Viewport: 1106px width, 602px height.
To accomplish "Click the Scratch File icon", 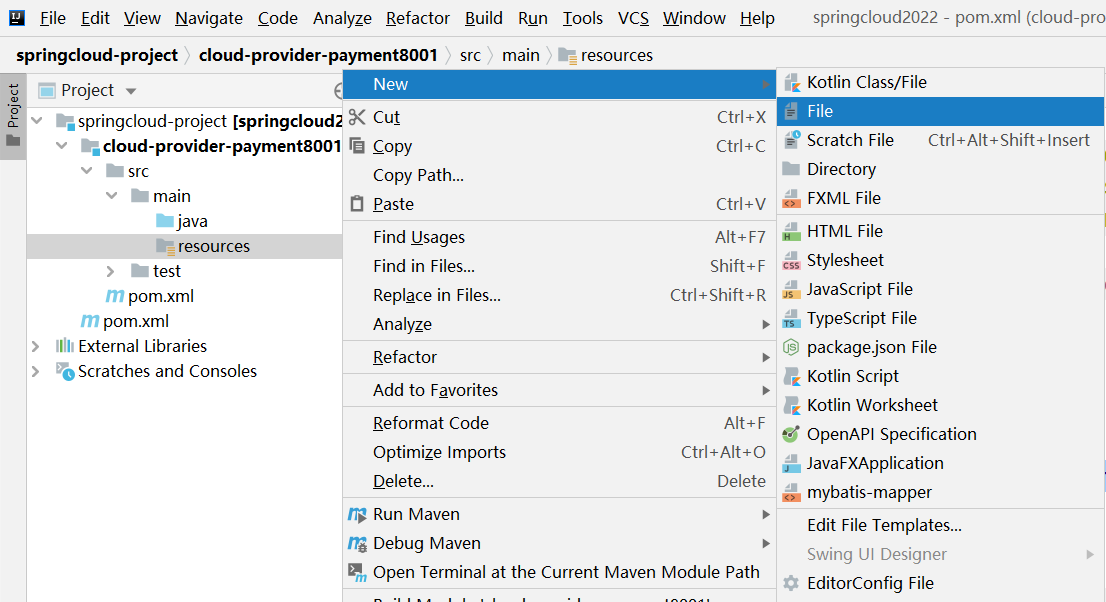I will 792,140.
